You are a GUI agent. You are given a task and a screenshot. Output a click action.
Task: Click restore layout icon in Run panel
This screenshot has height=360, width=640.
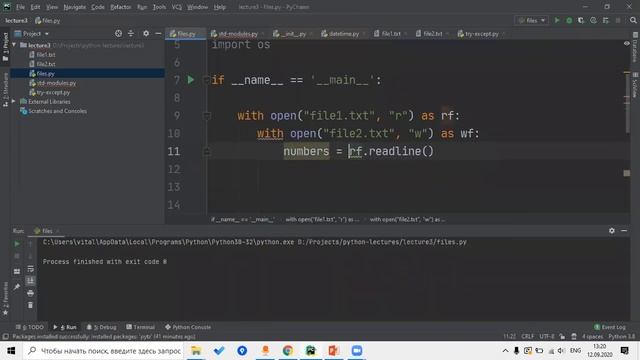pyautogui.click(x=17, y=271)
